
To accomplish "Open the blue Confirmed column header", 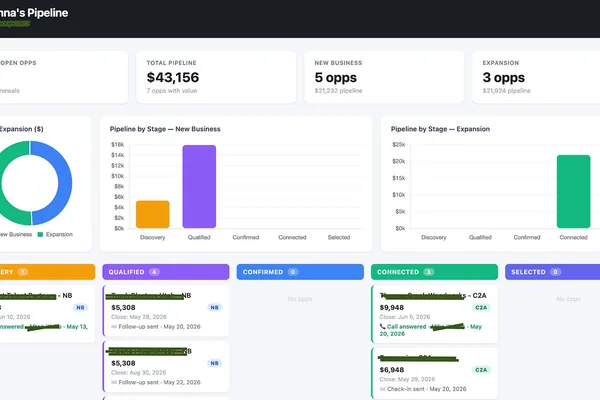I will point(300,272).
